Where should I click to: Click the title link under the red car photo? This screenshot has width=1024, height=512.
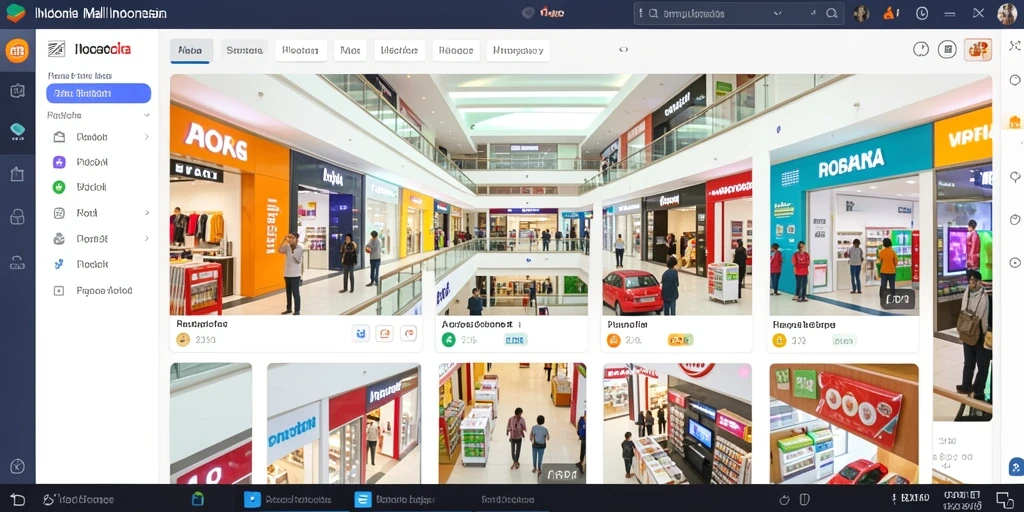tap(627, 324)
